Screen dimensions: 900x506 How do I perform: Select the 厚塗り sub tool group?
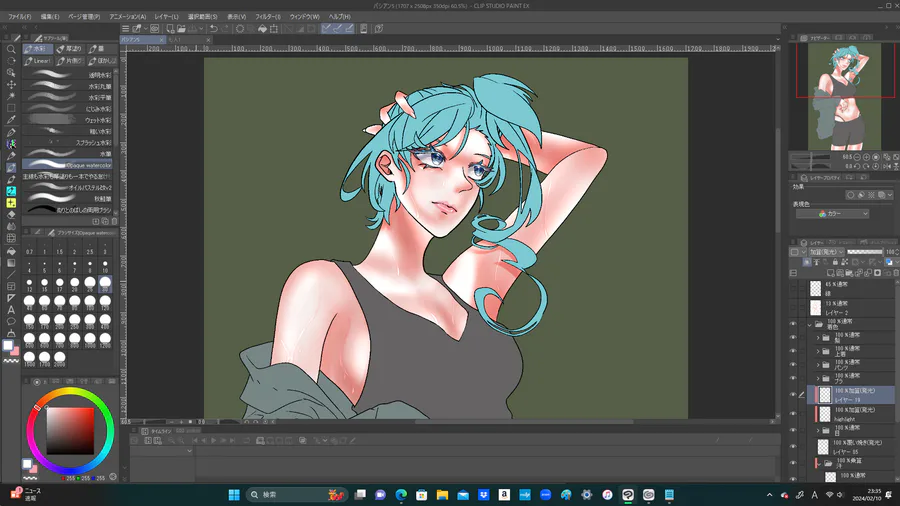point(70,49)
